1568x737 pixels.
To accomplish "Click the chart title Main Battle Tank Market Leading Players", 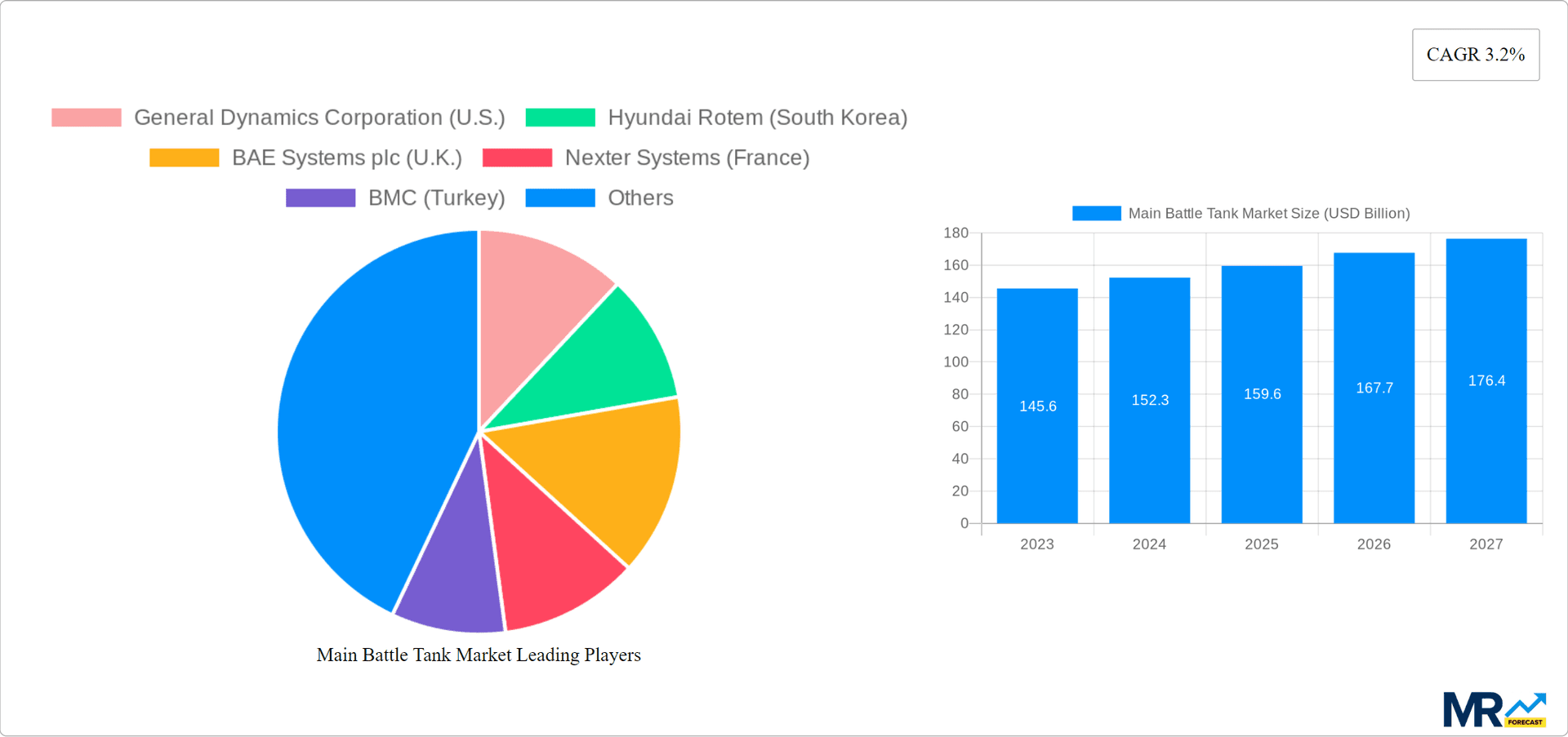I will [x=479, y=655].
